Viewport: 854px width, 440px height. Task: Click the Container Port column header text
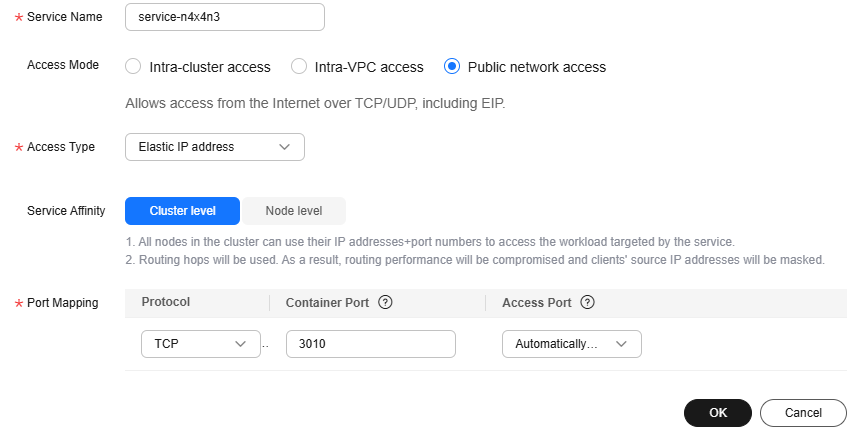coord(327,303)
